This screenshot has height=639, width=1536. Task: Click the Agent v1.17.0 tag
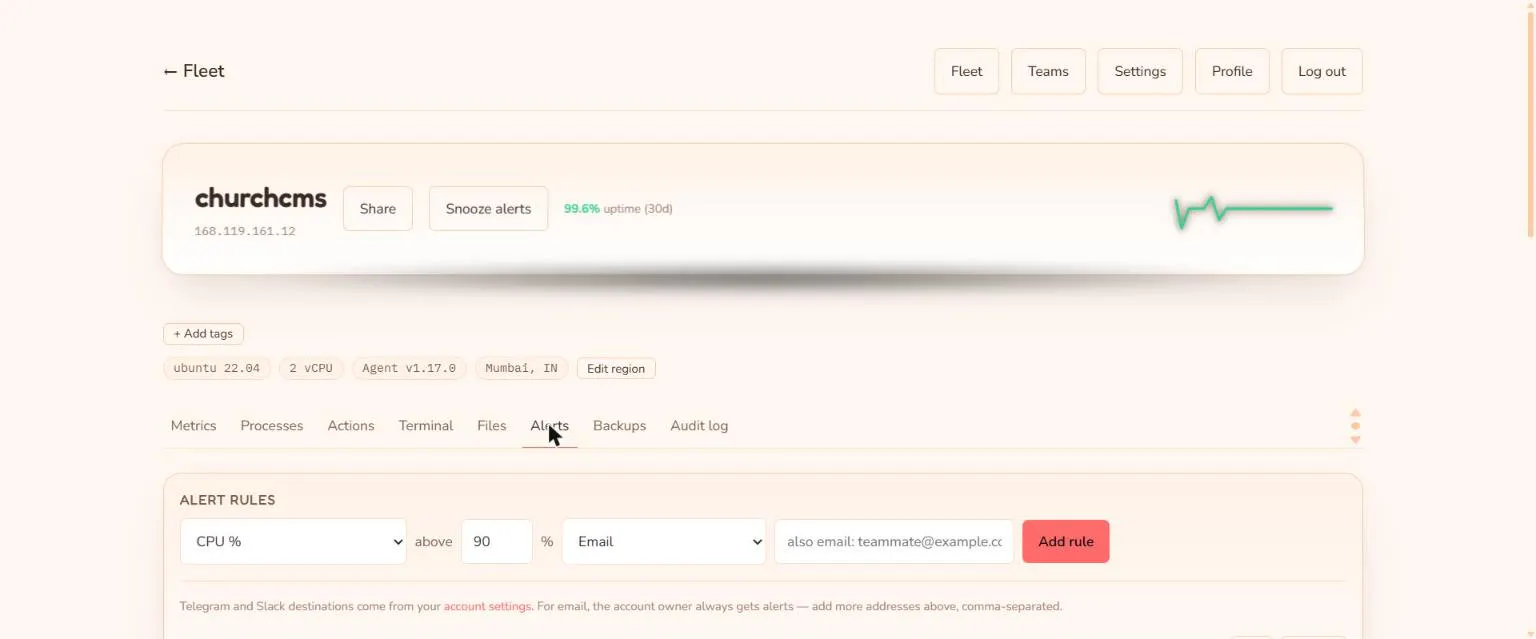point(409,368)
